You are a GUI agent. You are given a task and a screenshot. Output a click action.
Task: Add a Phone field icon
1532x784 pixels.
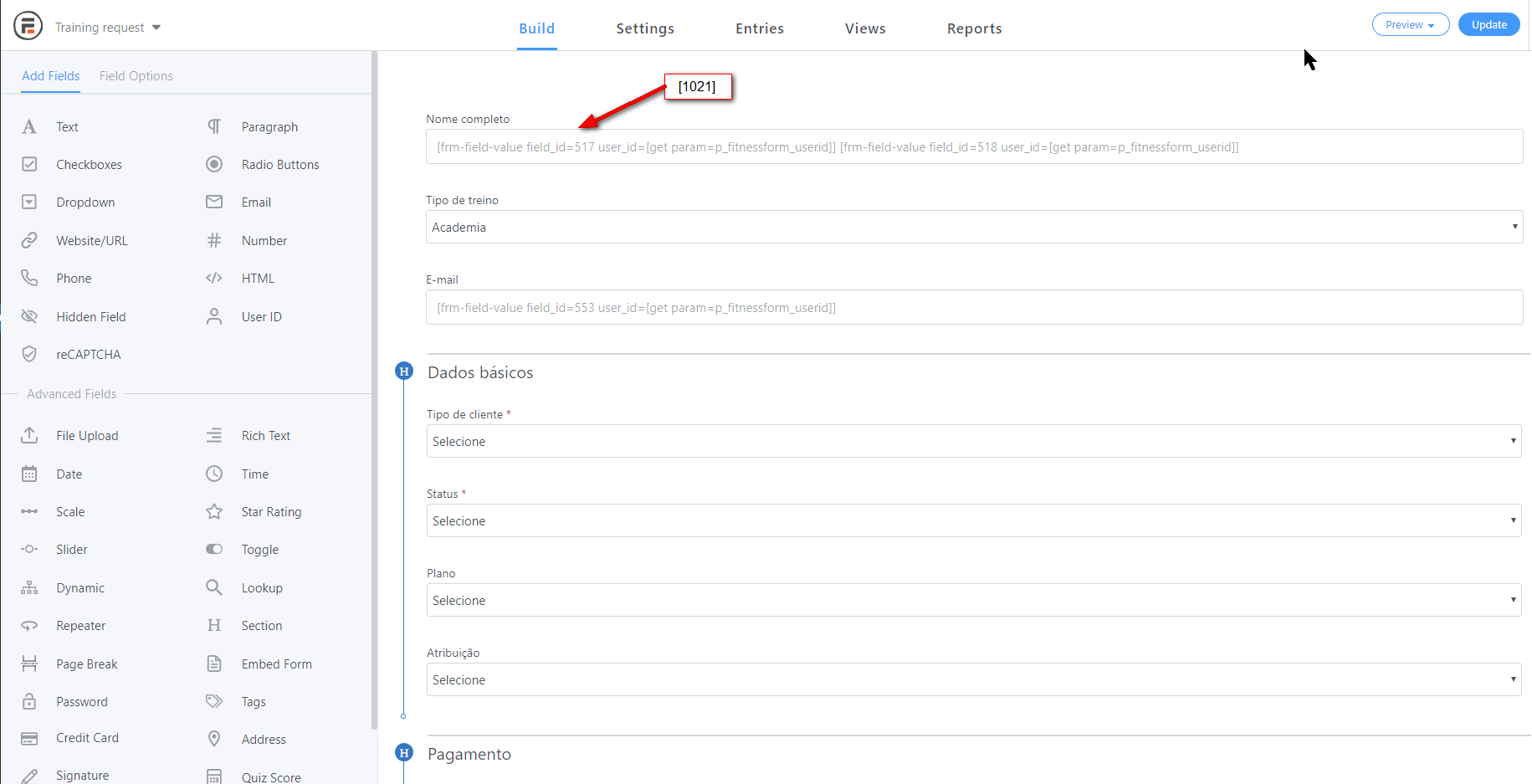coord(29,278)
